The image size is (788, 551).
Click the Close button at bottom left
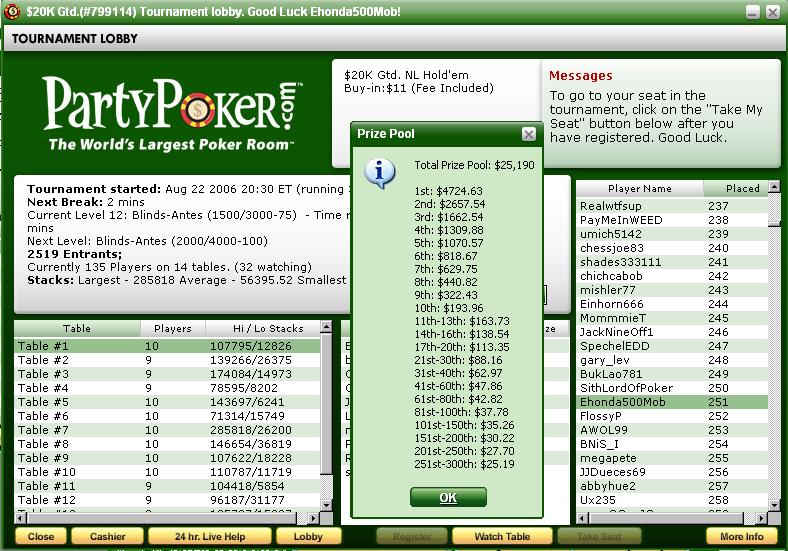coord(41,536)
